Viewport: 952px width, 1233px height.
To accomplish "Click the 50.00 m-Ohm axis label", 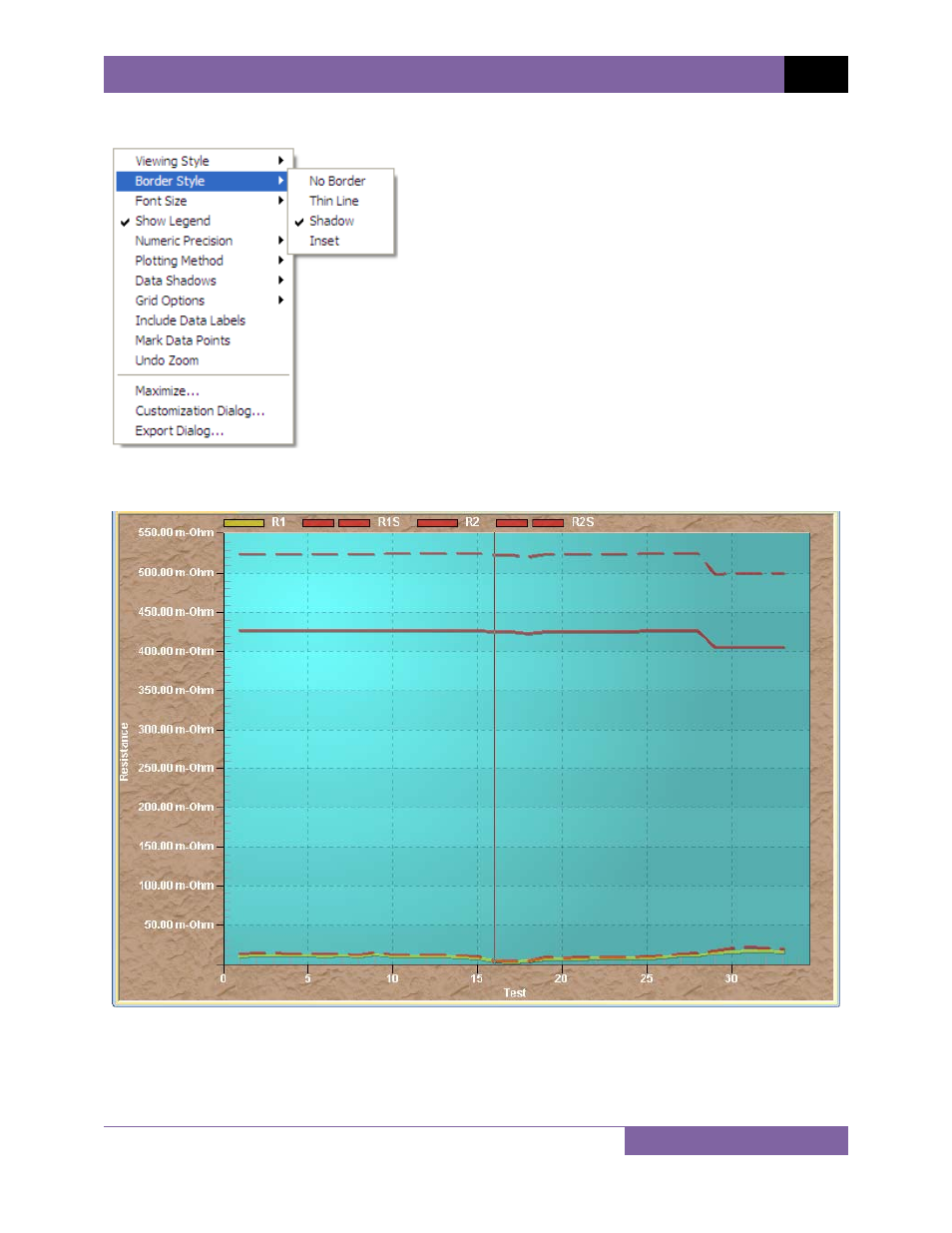I will pyautogui.click(x=179, y=925).
